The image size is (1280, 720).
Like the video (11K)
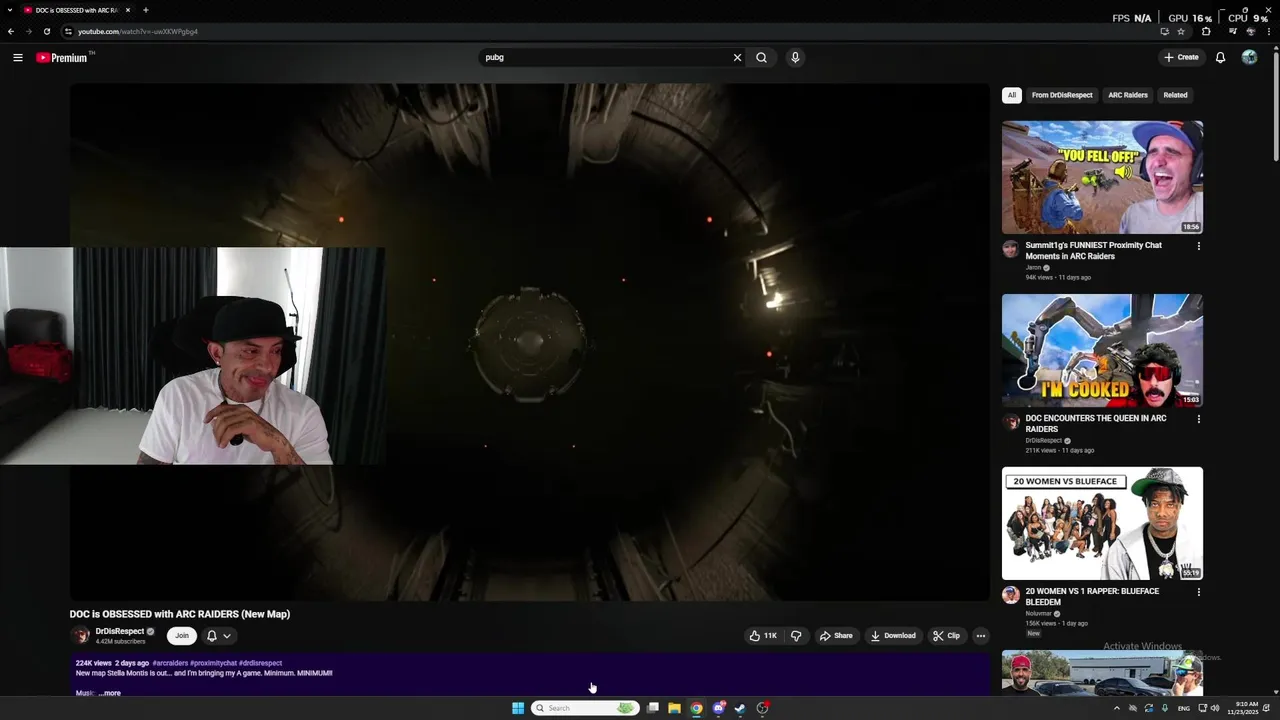pyautogui.click(x=763, y=635)
